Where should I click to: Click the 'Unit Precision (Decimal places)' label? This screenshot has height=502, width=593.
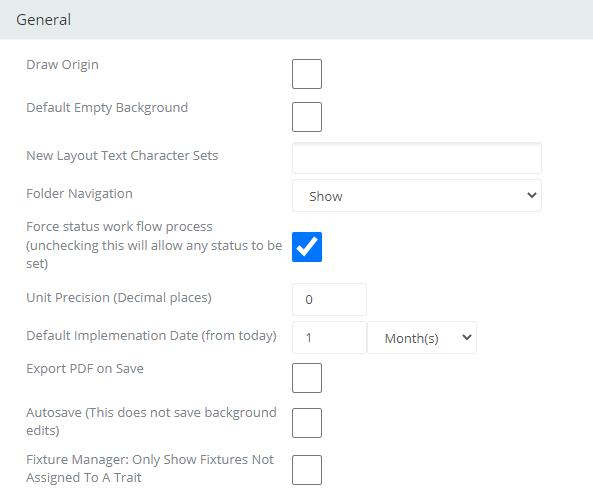[x=119, y=298]
